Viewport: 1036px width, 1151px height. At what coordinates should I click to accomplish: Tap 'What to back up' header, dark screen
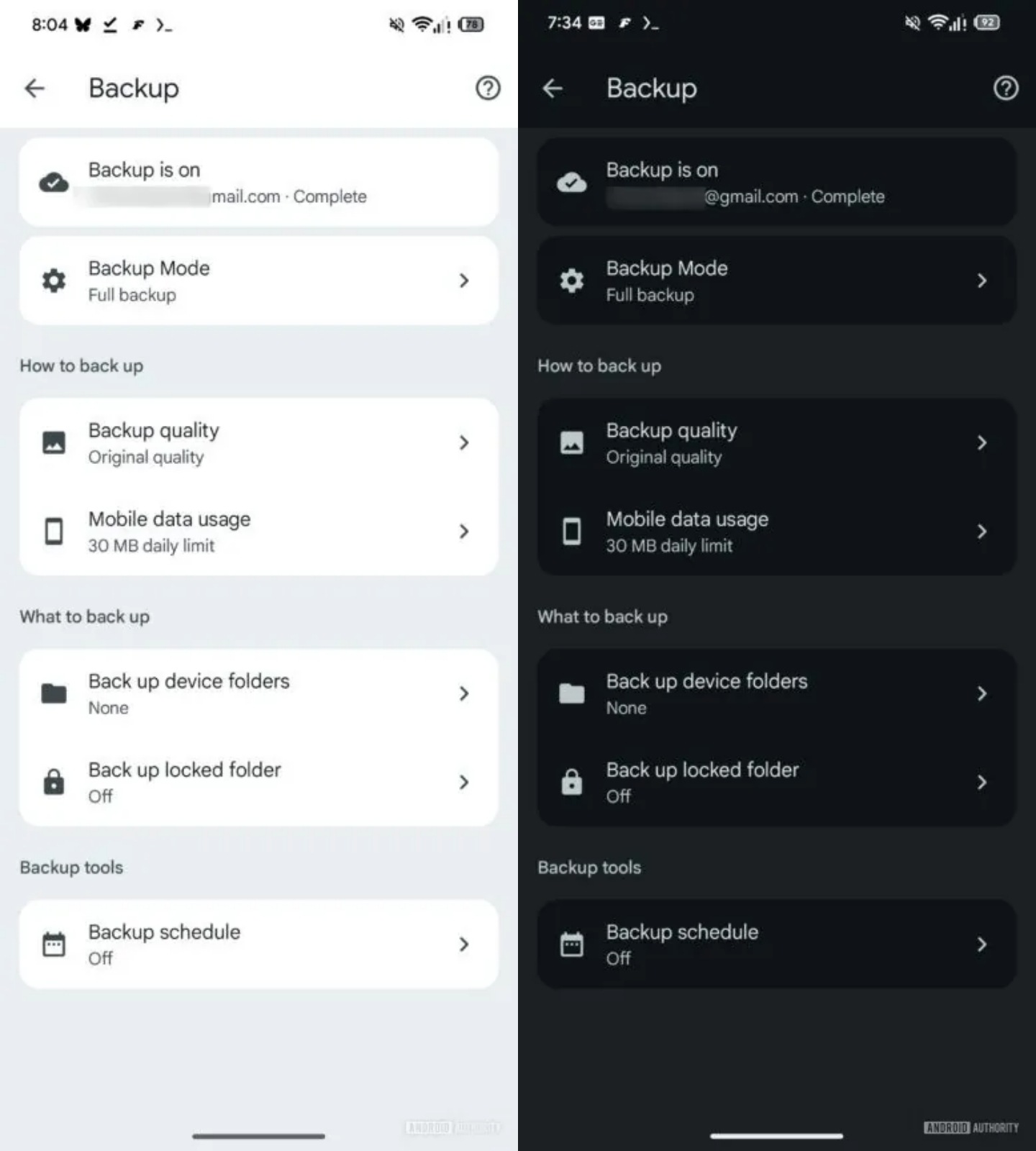coord(602,617)
